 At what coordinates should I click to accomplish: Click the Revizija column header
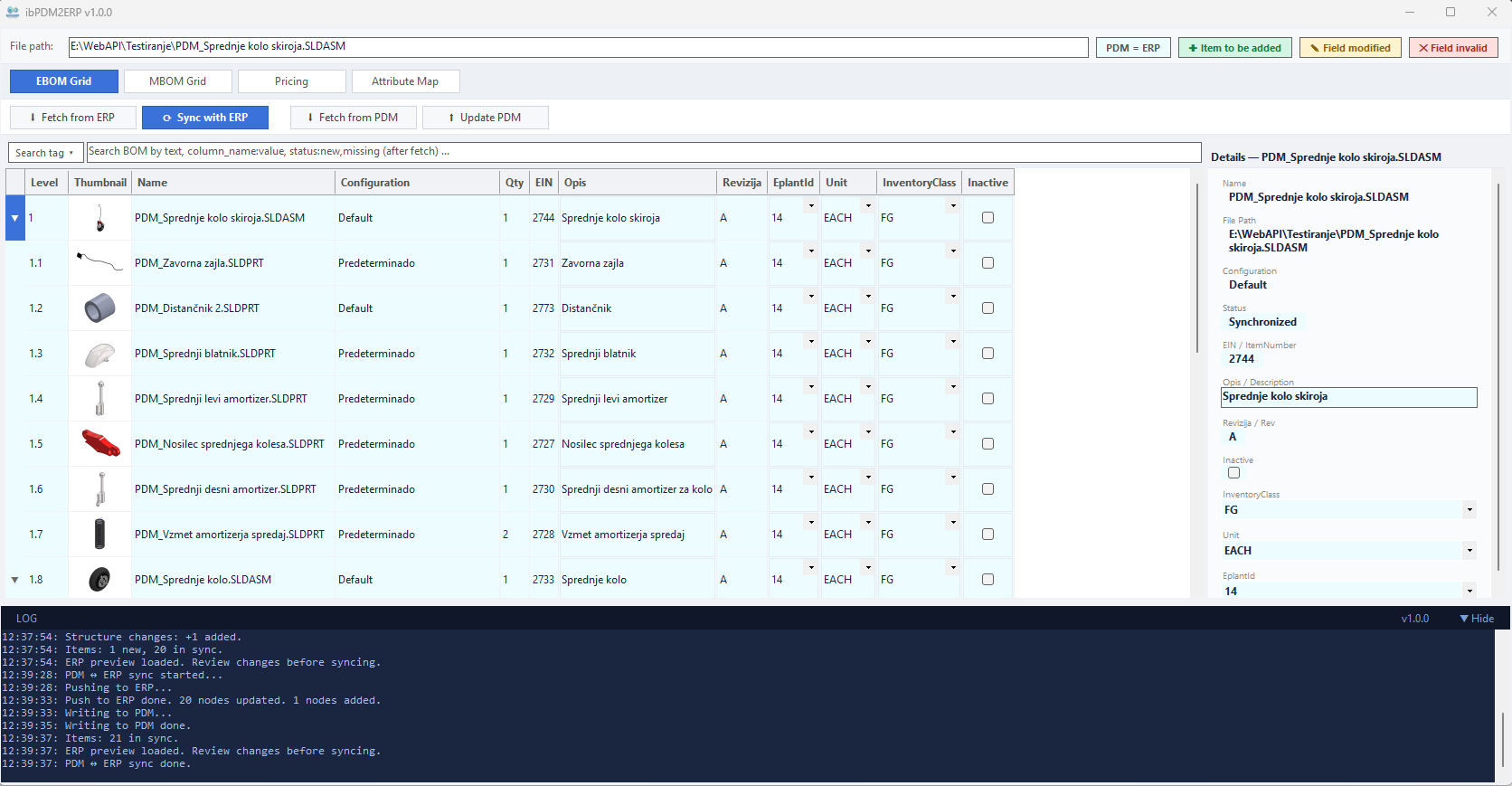tap(742, 183)
